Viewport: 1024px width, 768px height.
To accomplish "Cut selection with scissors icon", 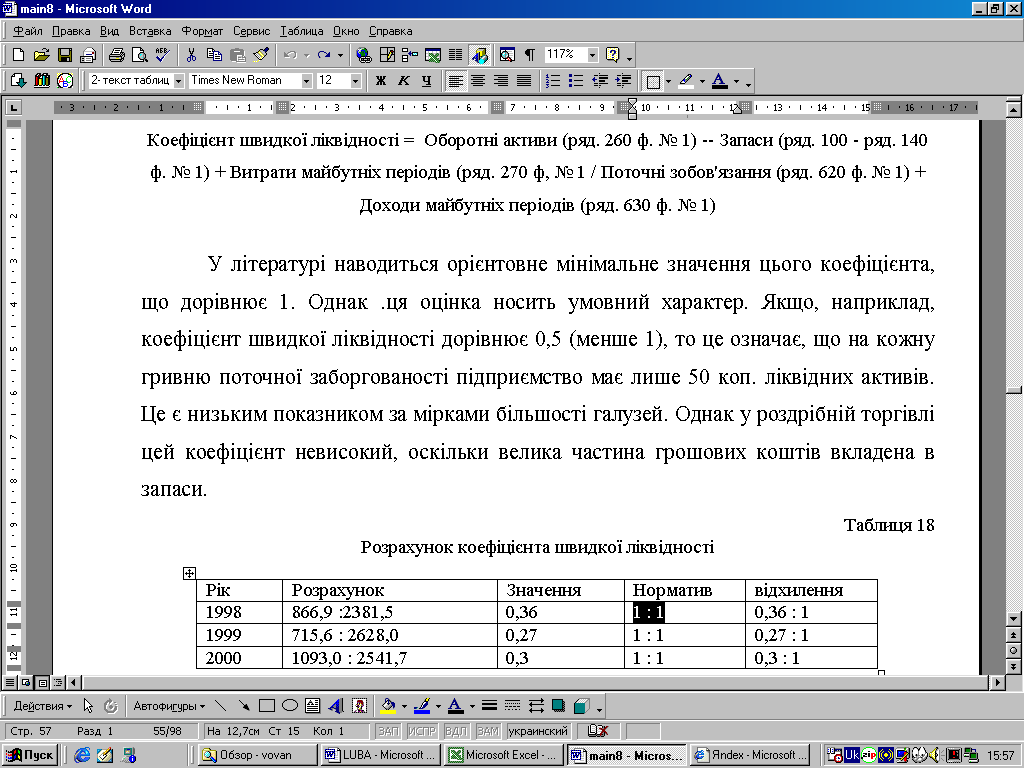I will coord(191,55).
